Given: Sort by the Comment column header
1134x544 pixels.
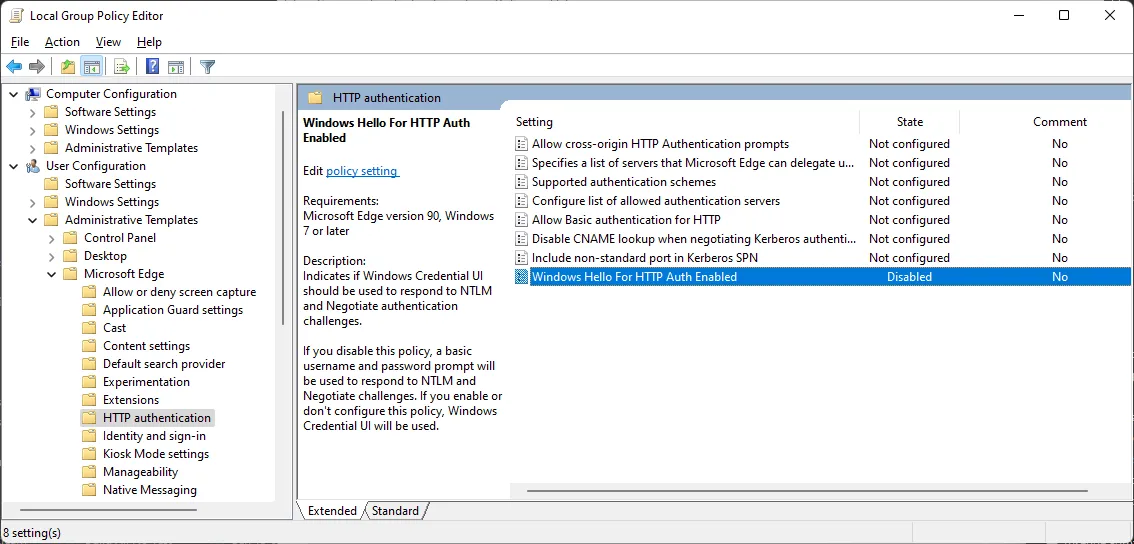Looking at the screenshot, I should 1060,122.
